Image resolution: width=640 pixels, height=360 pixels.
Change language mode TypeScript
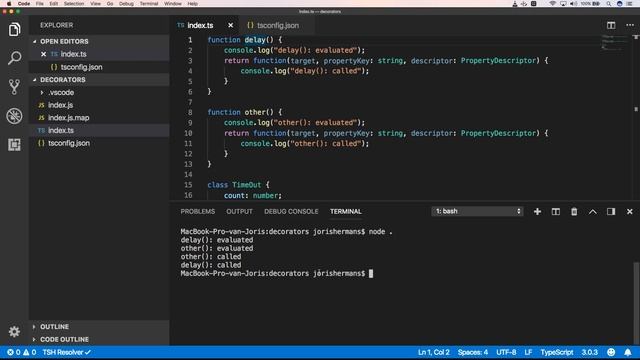(557, 352)
